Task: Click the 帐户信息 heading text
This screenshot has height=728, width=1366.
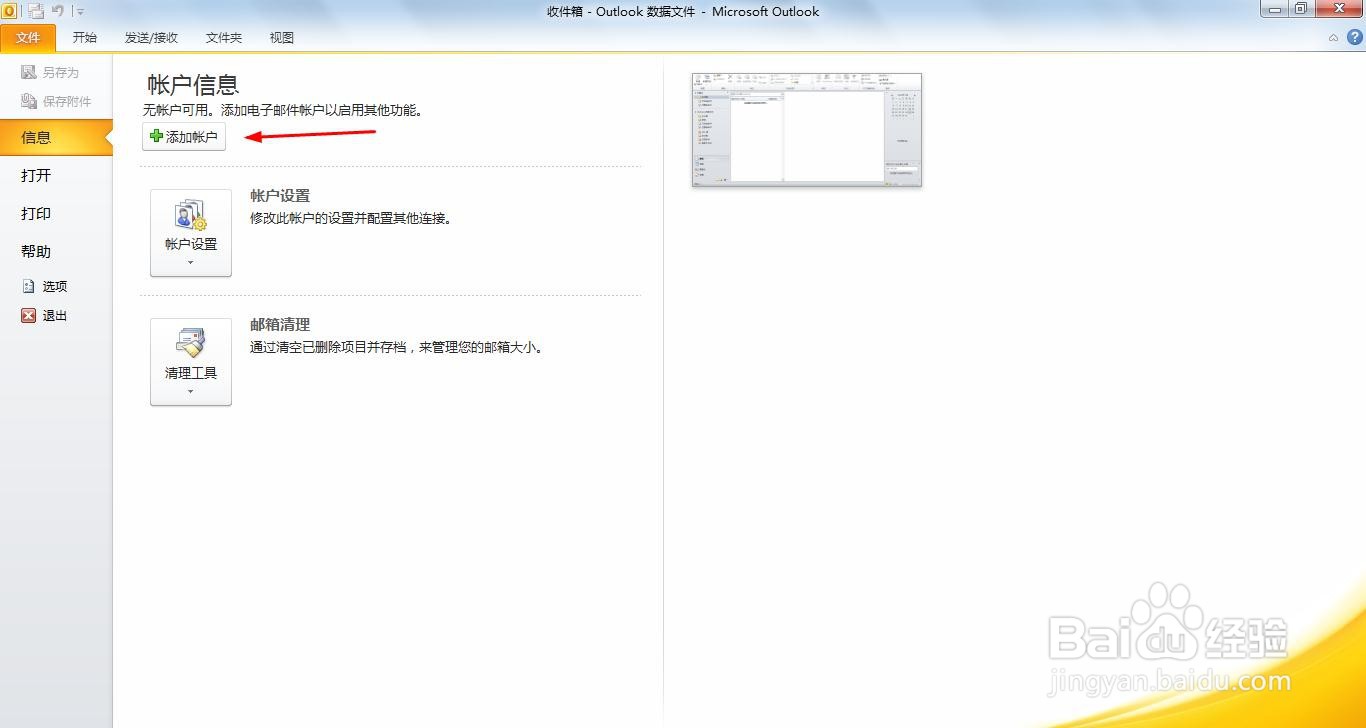Action: click(193, 85)
